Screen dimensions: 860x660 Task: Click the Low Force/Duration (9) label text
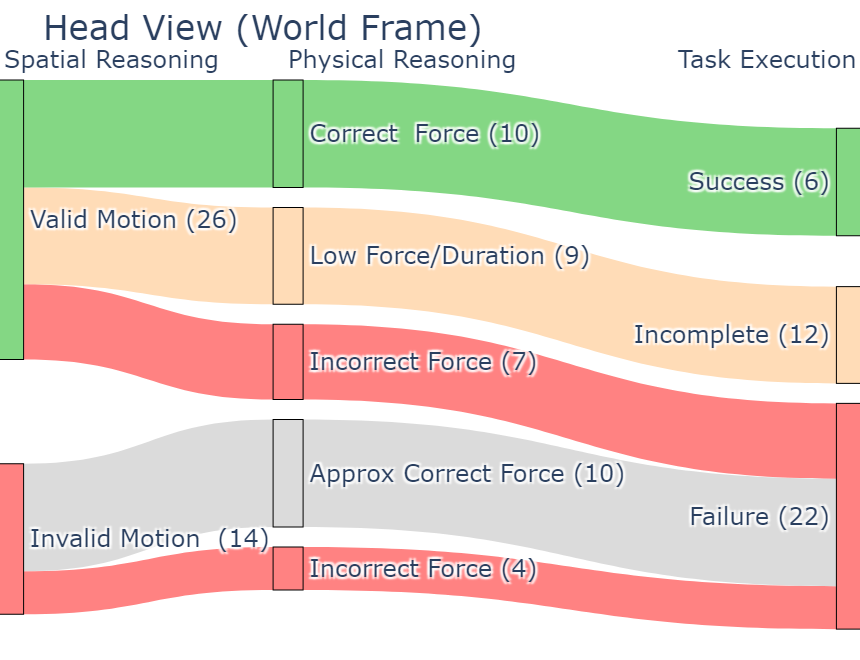(x=450, y=256)
